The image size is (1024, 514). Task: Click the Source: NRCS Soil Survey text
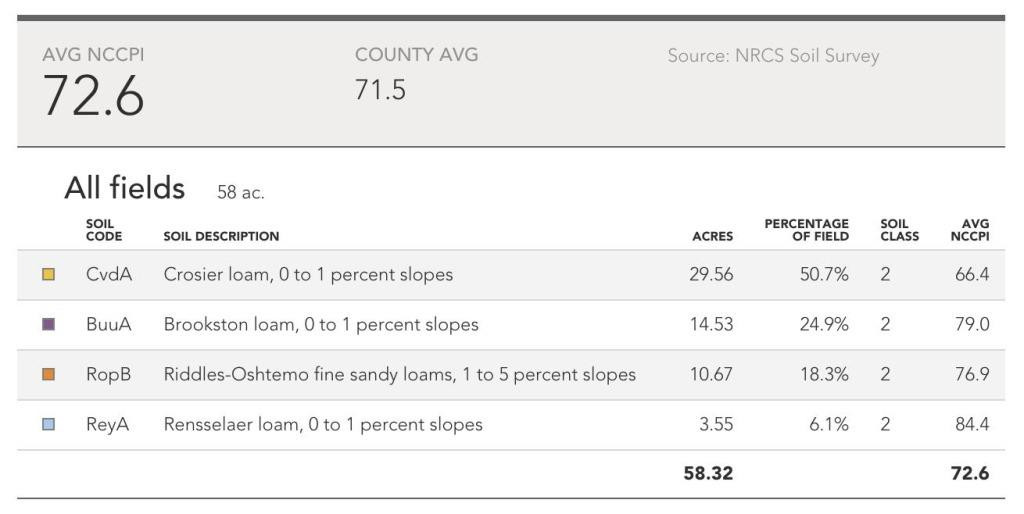[773, 56]
